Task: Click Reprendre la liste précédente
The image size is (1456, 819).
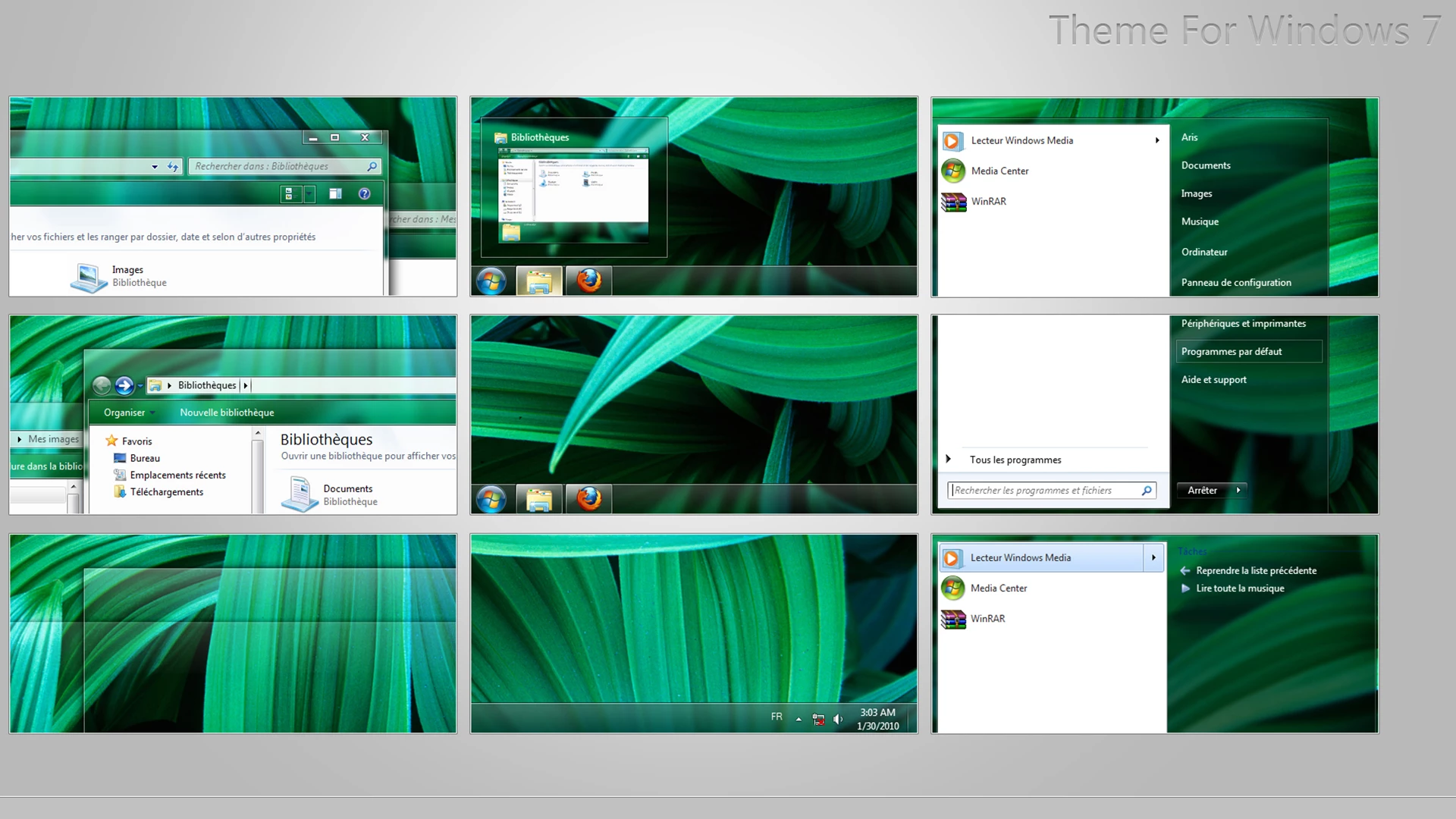Action: click(x=1256, y=570)
